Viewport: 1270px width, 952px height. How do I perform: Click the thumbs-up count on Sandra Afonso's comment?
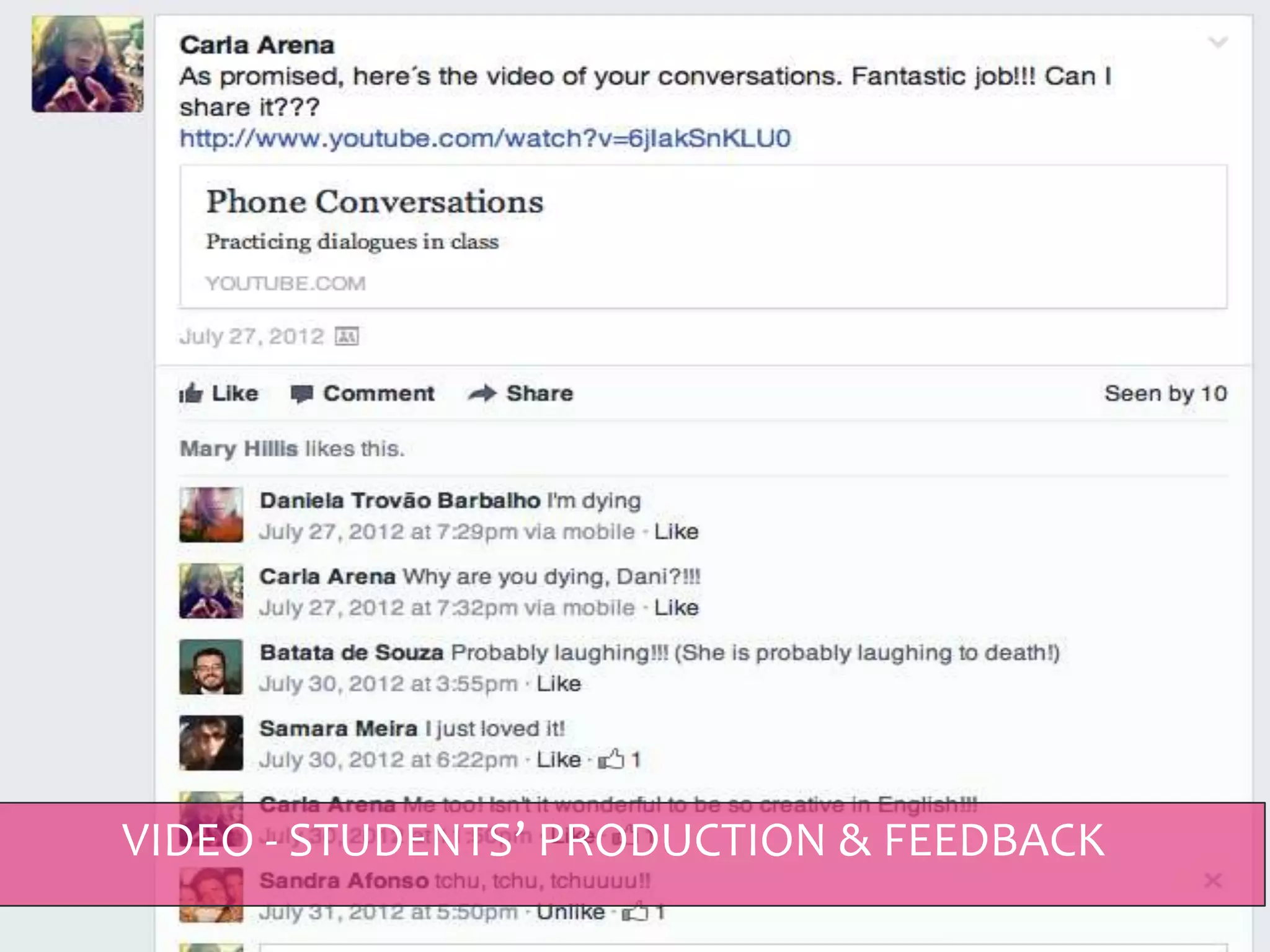pyautogui.click(x=644, y=912)
